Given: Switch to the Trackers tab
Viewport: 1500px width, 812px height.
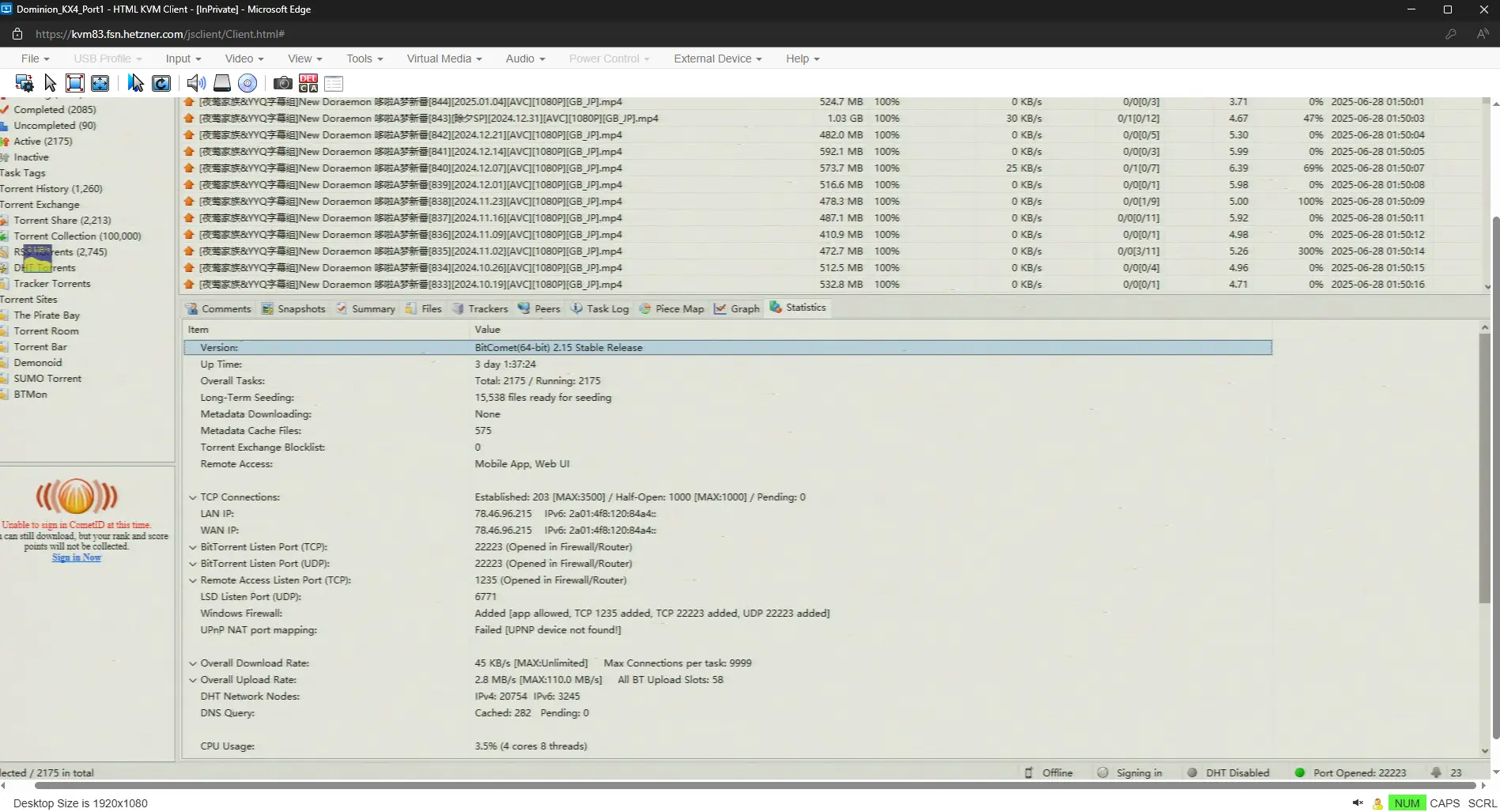Looking at the screenshot, I should point(480,308).
